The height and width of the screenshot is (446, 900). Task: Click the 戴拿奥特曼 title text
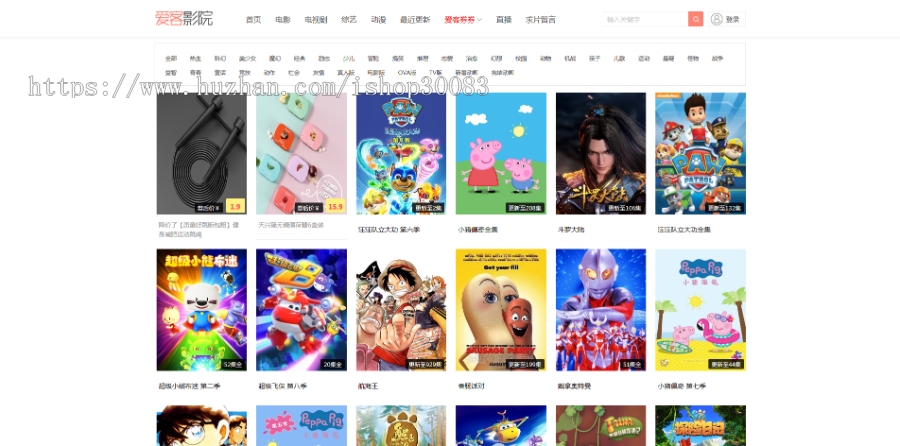[574, 386]
